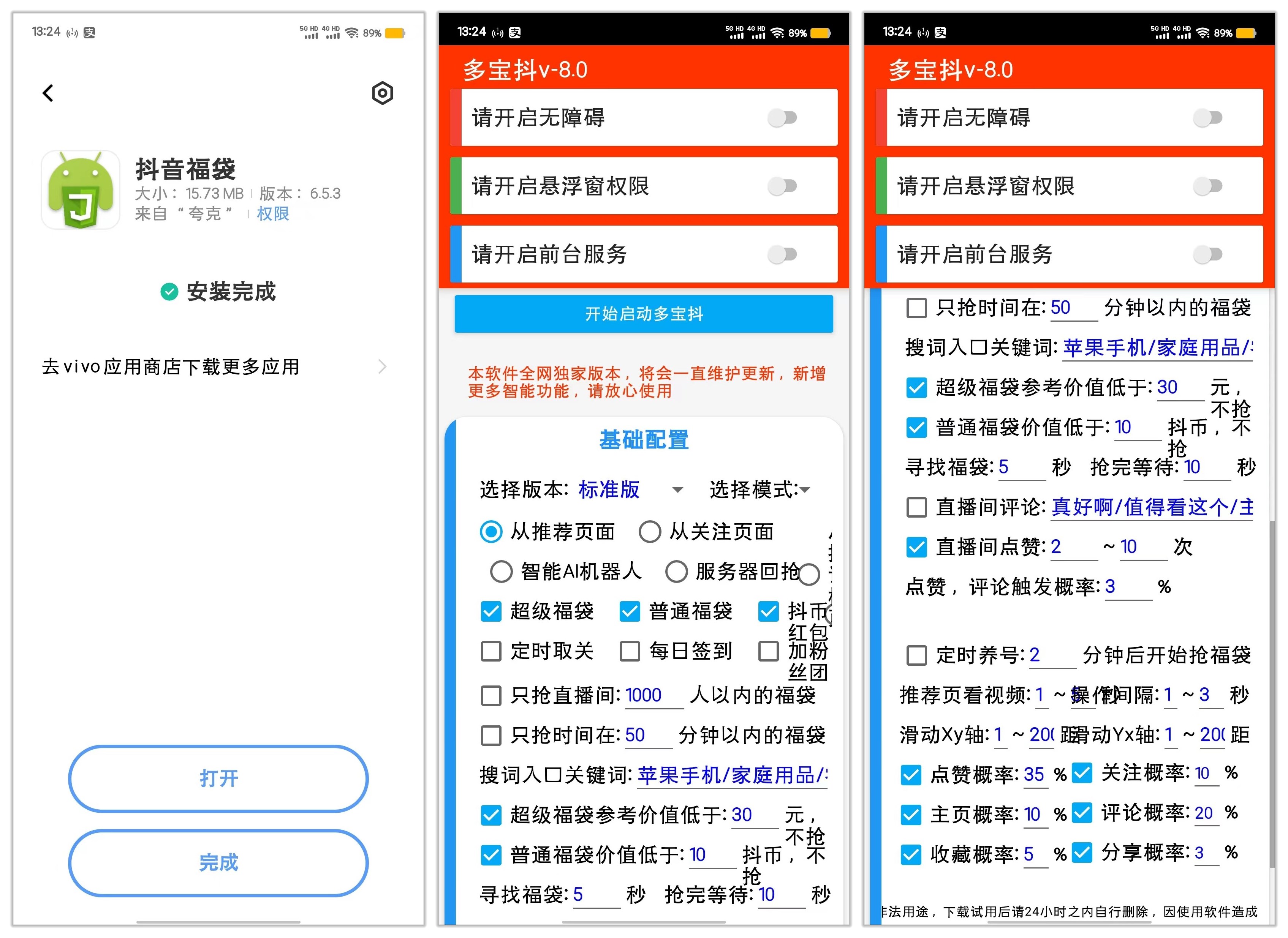Uncheck 超级福袋 checkbox
1288x938 pixels.
pos(491,611)
